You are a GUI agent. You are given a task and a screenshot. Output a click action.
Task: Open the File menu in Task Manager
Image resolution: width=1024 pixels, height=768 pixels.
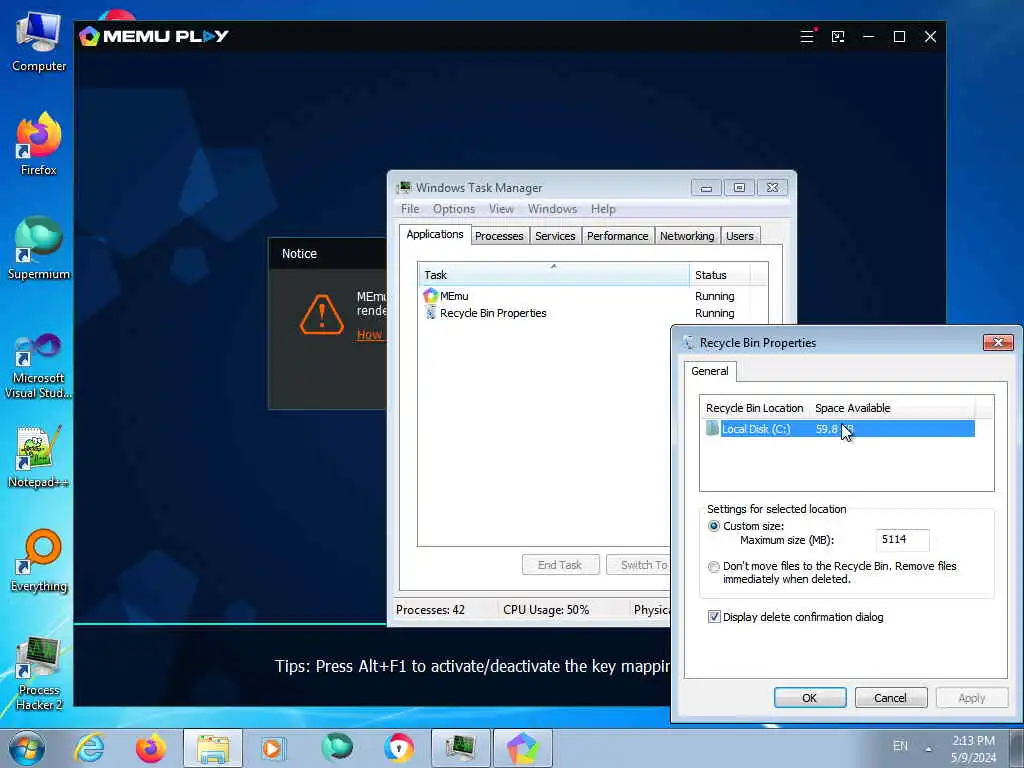410,209
